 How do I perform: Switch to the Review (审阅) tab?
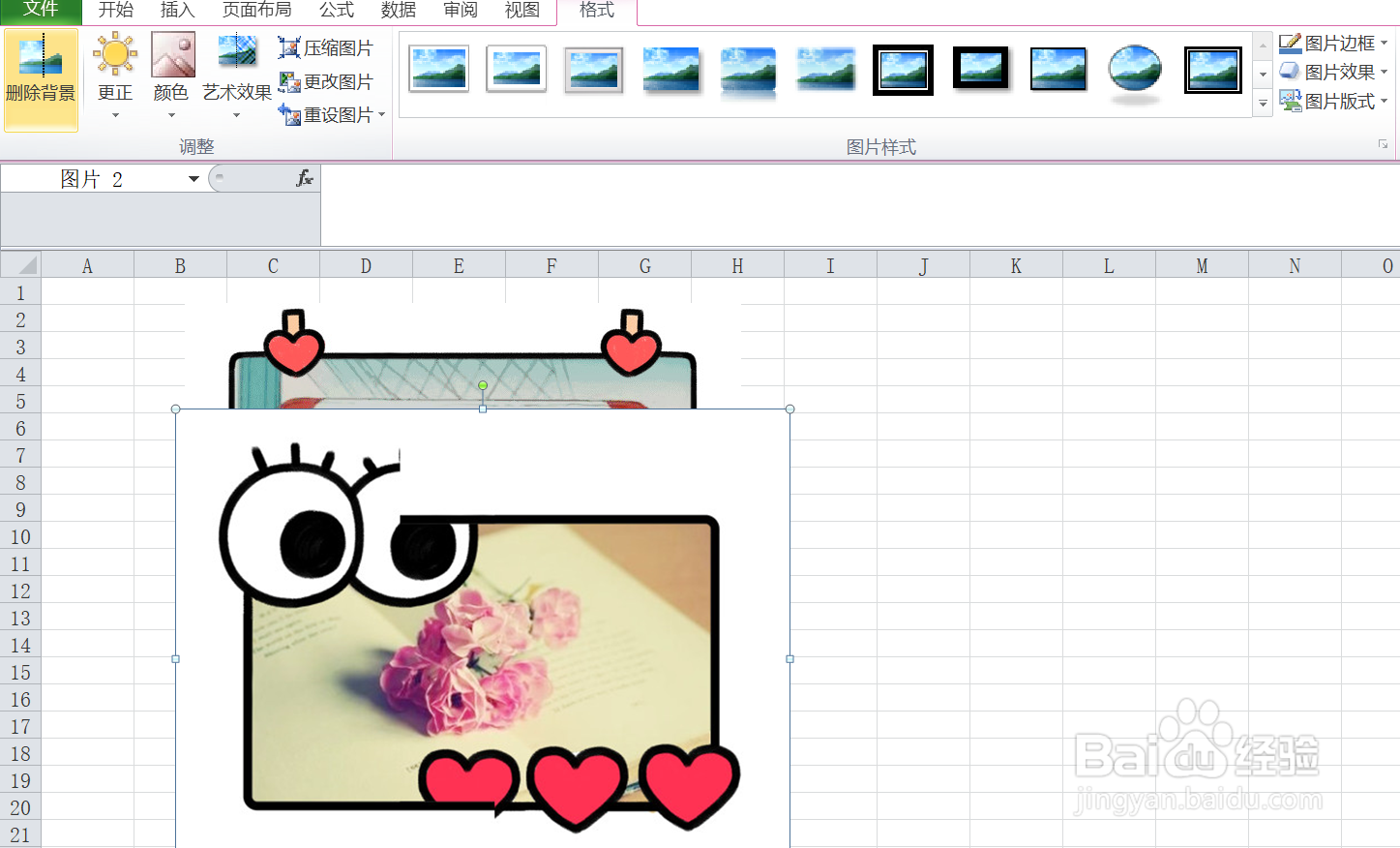click(461, 11)
